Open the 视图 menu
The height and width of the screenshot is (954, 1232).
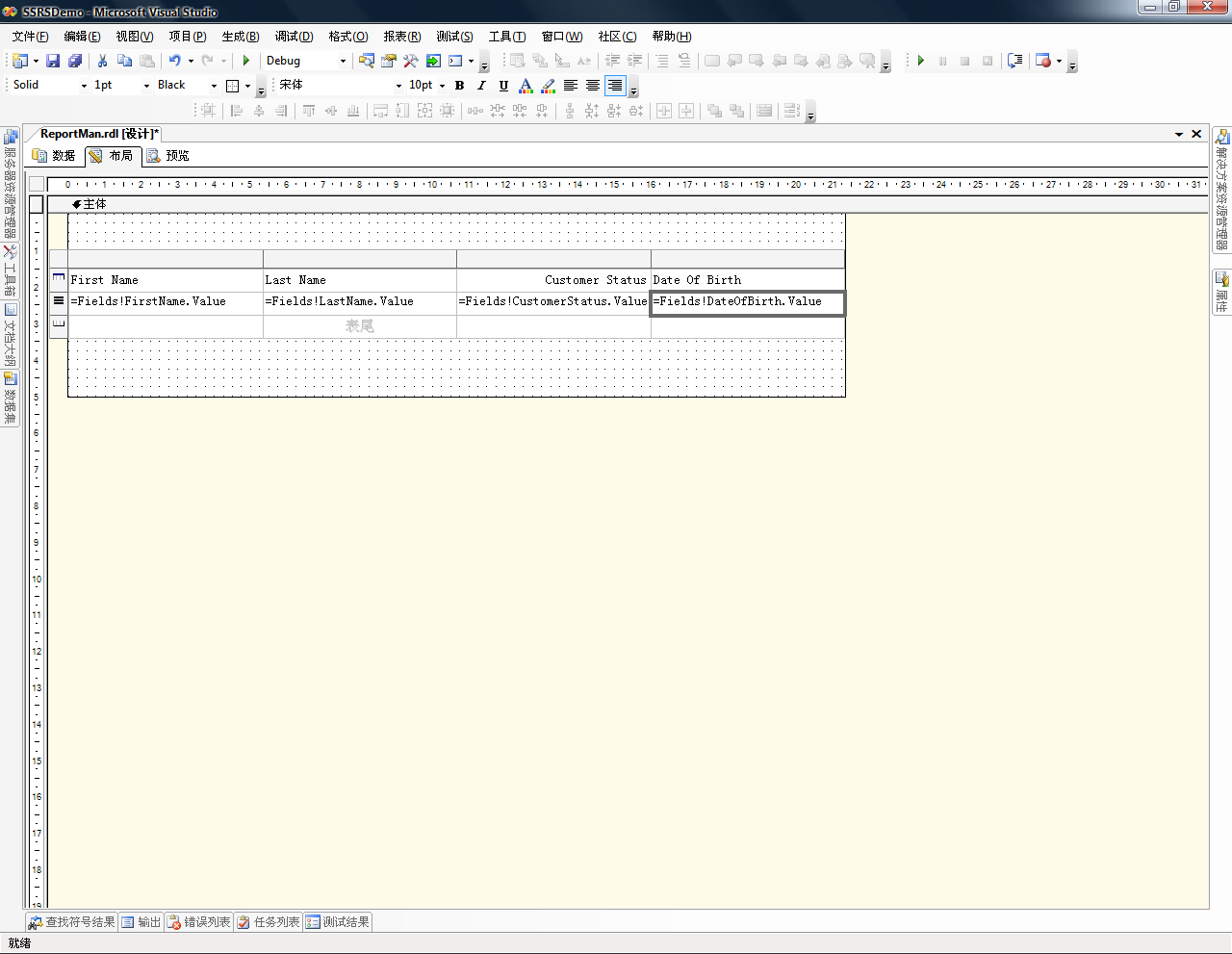point(135,37)
